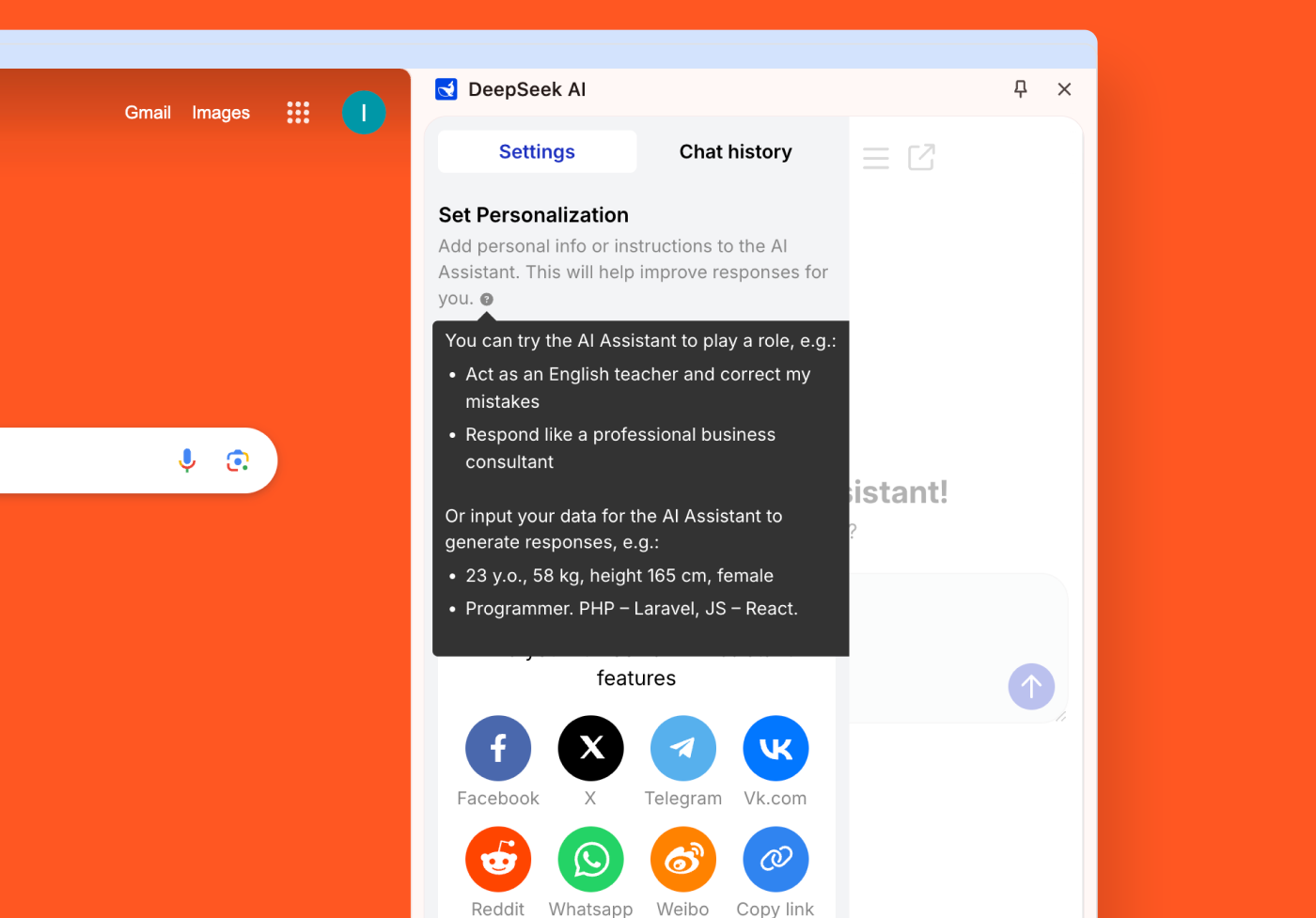Start voice search with microphone
The width and height of the screenshot is (1316, 918).
(187, 460)
